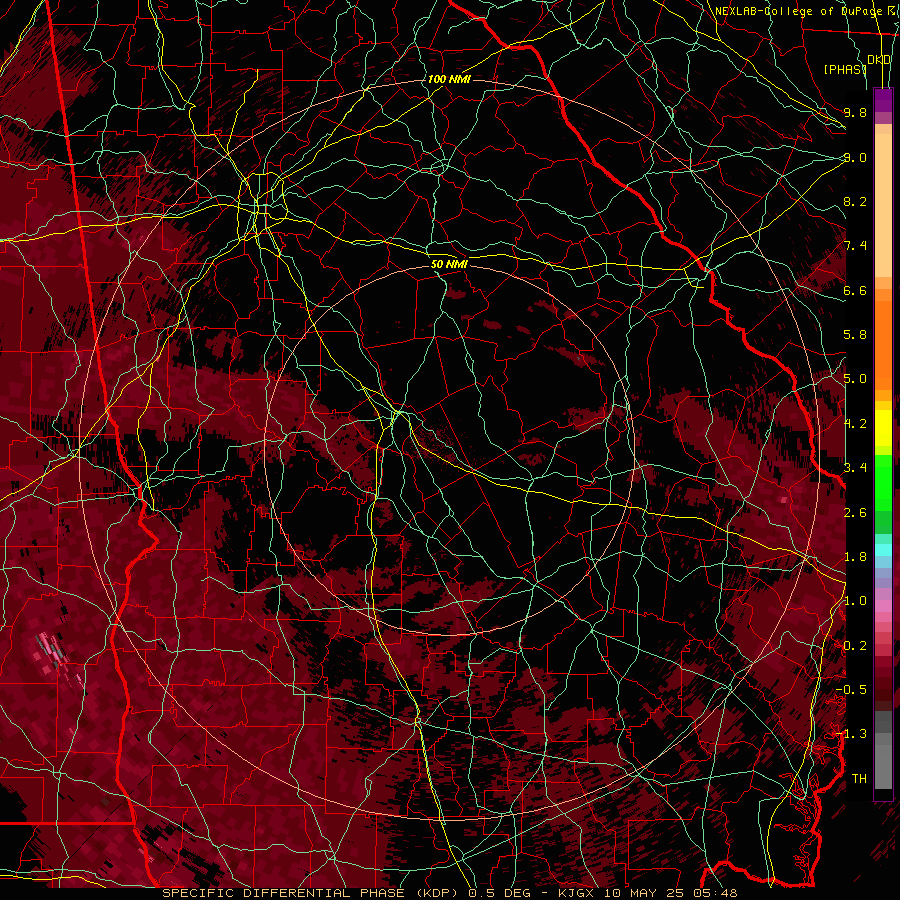Select the 0.2 value on the color scale
This screenshot has height=900, width=900.
coord(855,646)
